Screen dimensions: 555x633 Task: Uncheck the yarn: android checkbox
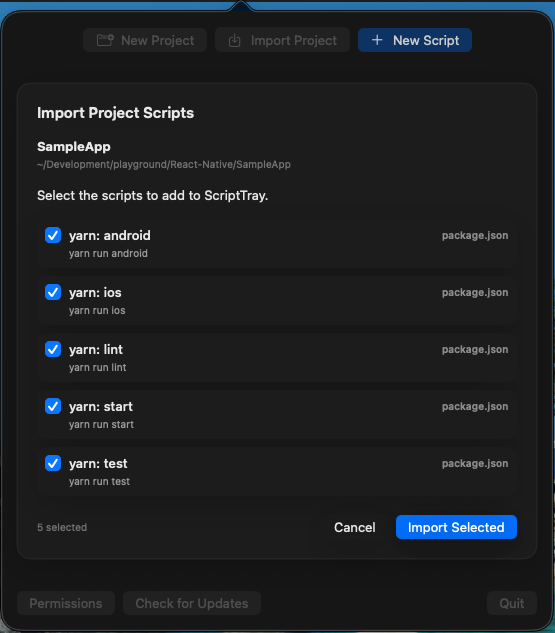[x=53, y=235]
